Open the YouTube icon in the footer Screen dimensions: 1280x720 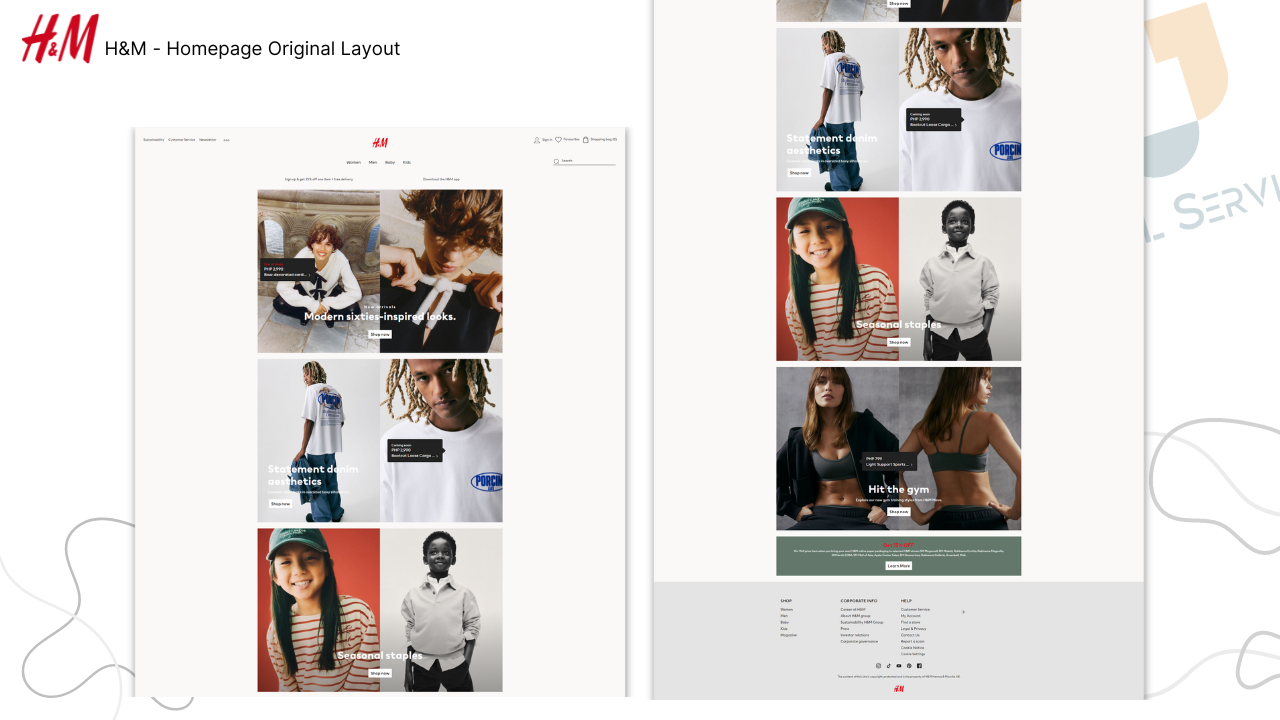point(899,666)
